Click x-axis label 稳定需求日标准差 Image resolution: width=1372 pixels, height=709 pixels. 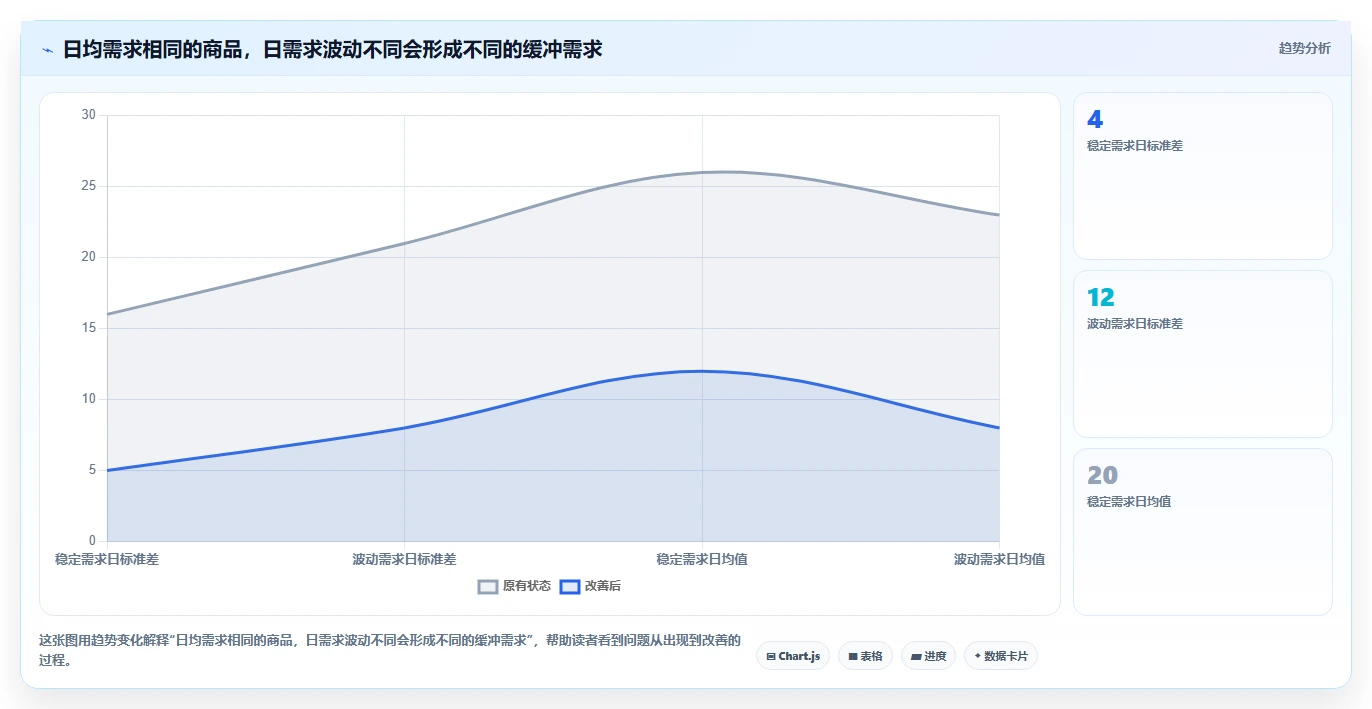[107, 559]
